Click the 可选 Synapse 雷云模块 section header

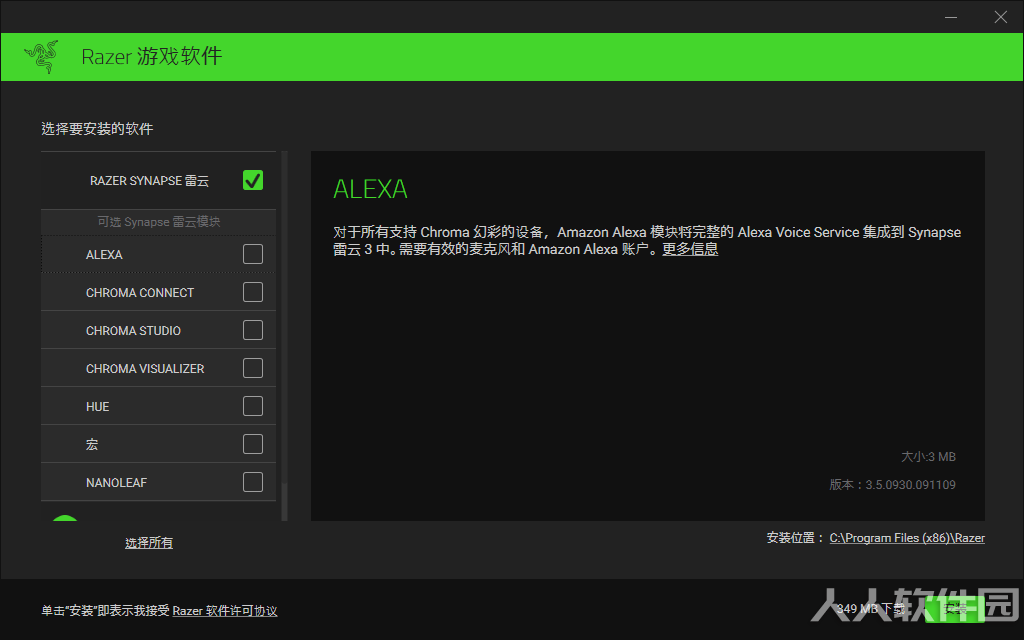pyautogui.click(x=159, y=222)
